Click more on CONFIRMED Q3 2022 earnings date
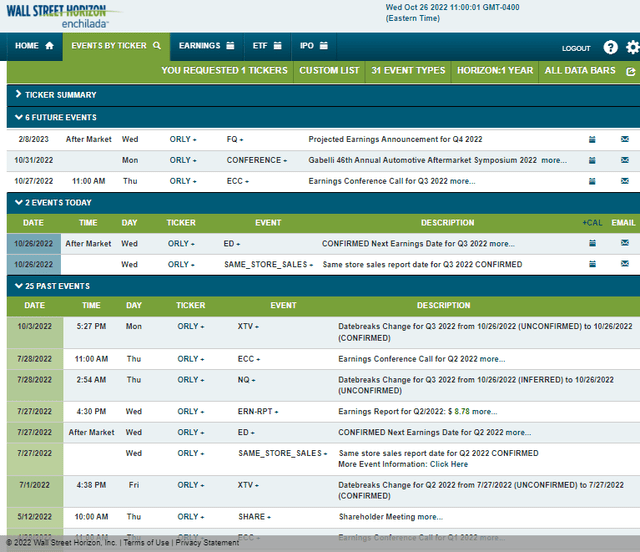This screenshot has width=640, height=552. click(502, 244)
